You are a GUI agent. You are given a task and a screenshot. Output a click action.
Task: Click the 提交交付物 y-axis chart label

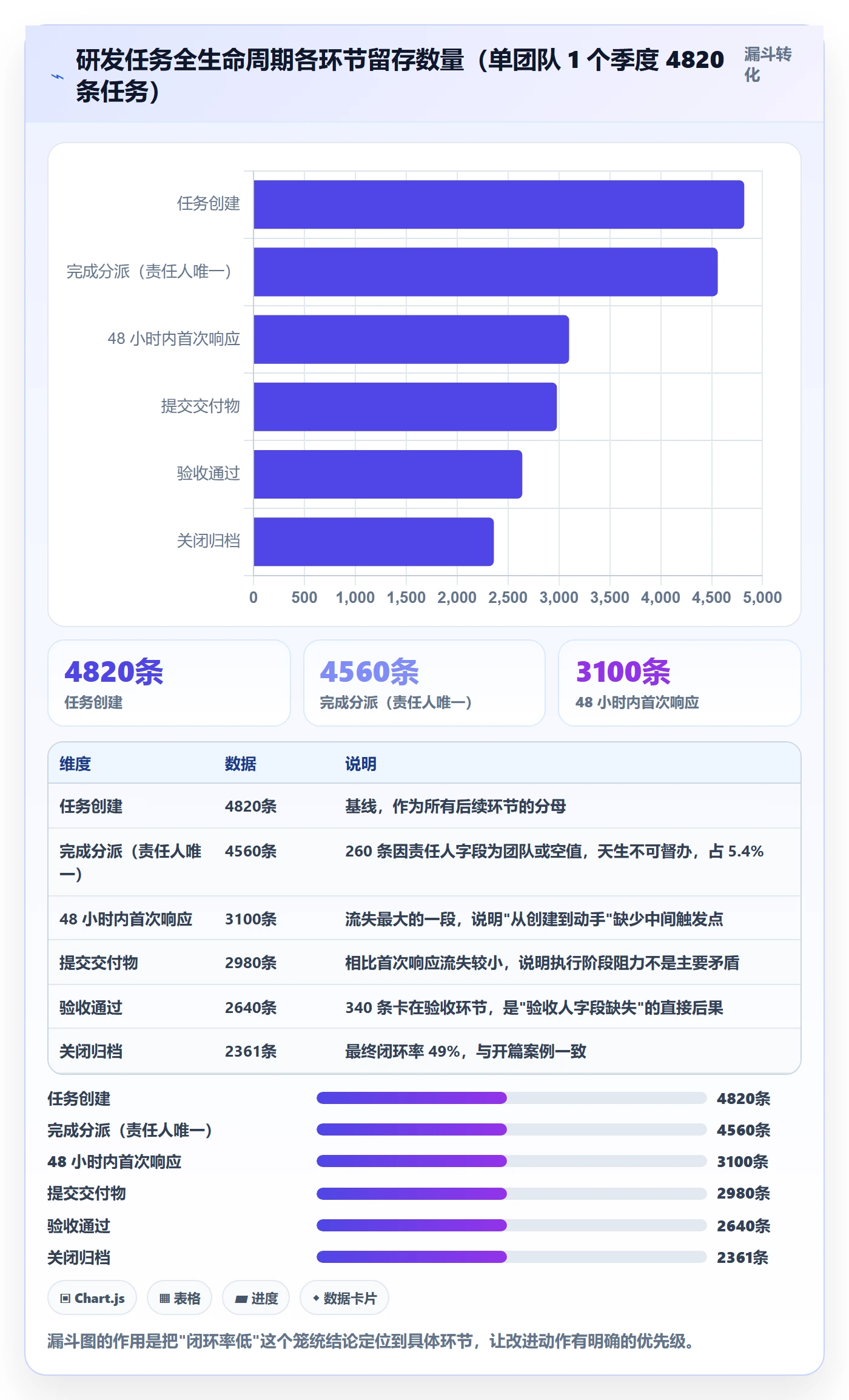[x=200, y=406]
